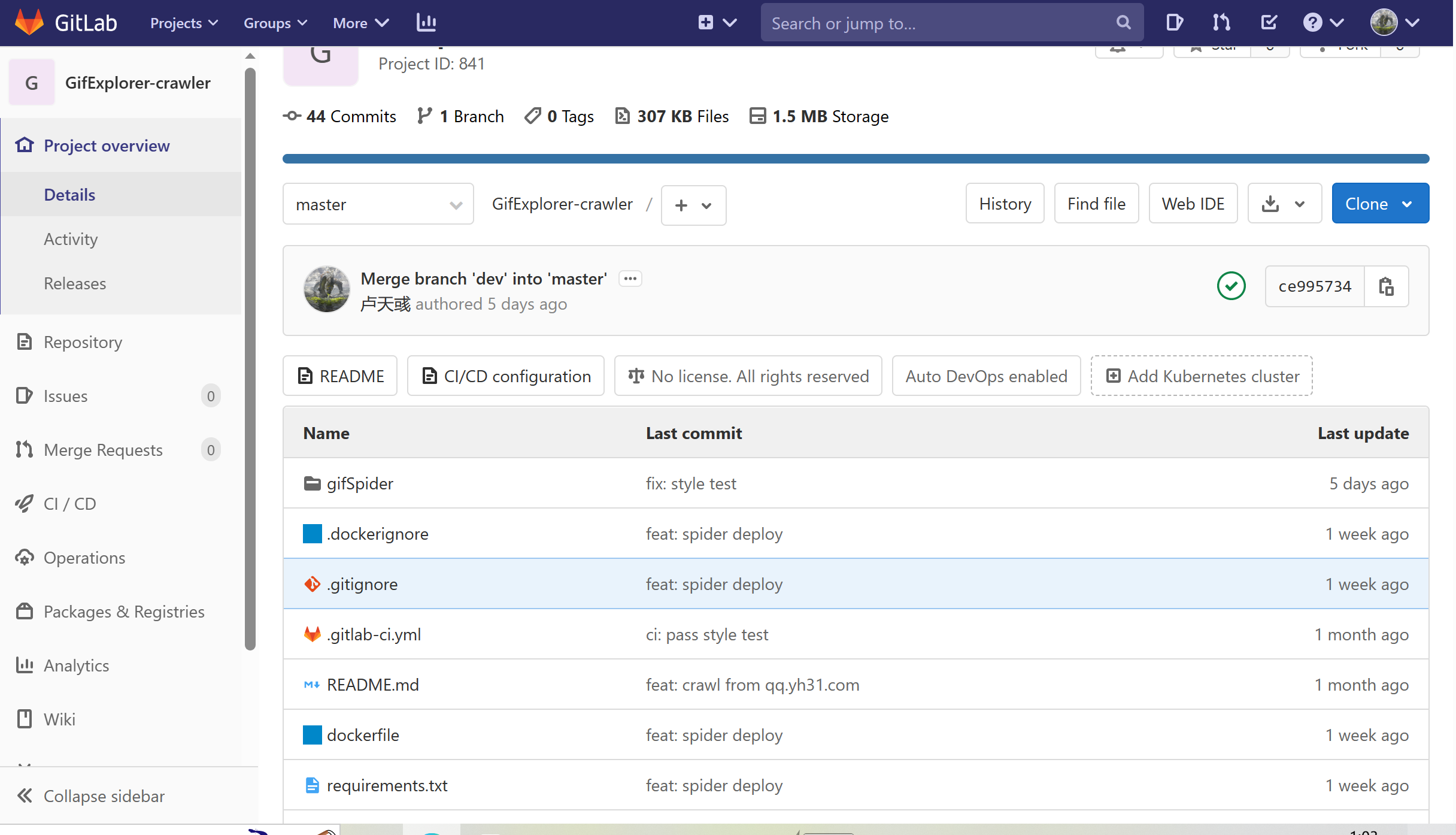Open Merge branch 'dev' into 'master' commit
This screenshot has height=835, width=1456.
click(484, 279)
